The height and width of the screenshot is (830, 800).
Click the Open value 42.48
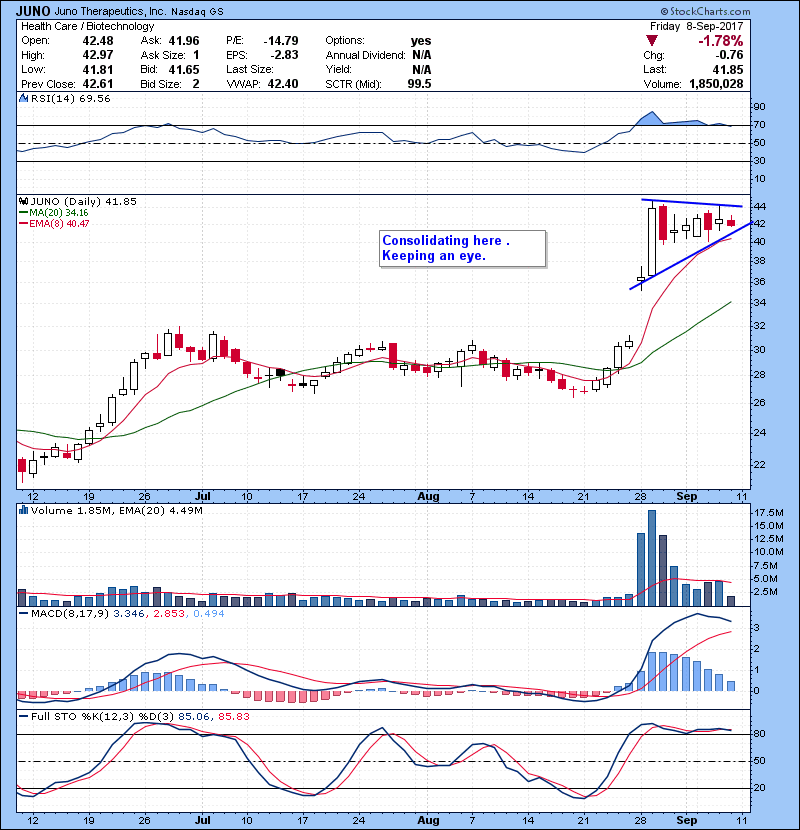[x=98, y=41]
